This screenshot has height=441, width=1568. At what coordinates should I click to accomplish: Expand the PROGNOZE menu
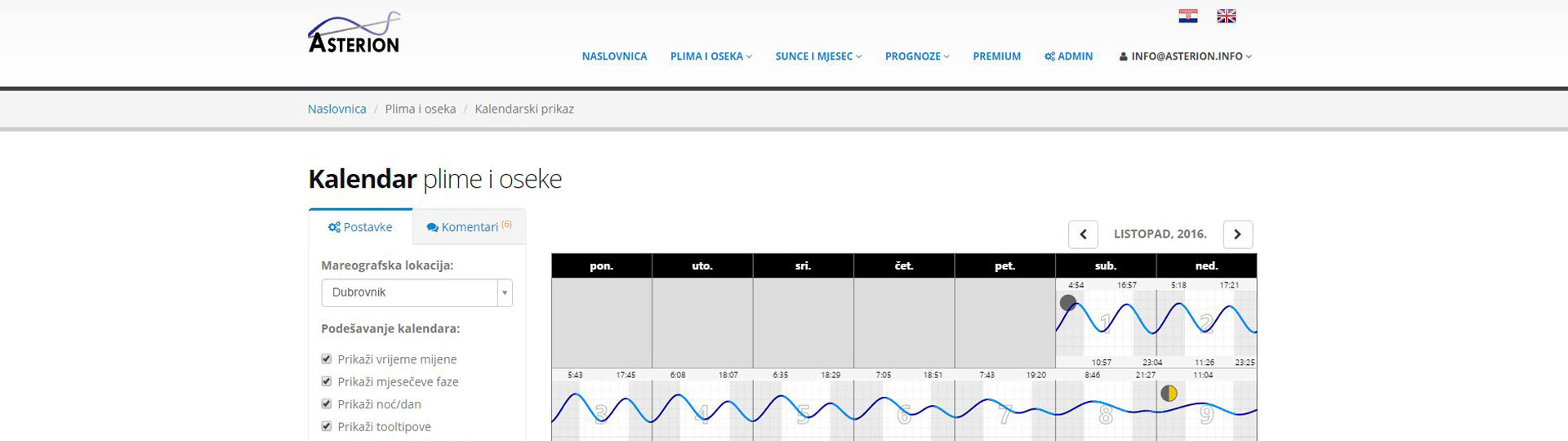coord(917,56)
